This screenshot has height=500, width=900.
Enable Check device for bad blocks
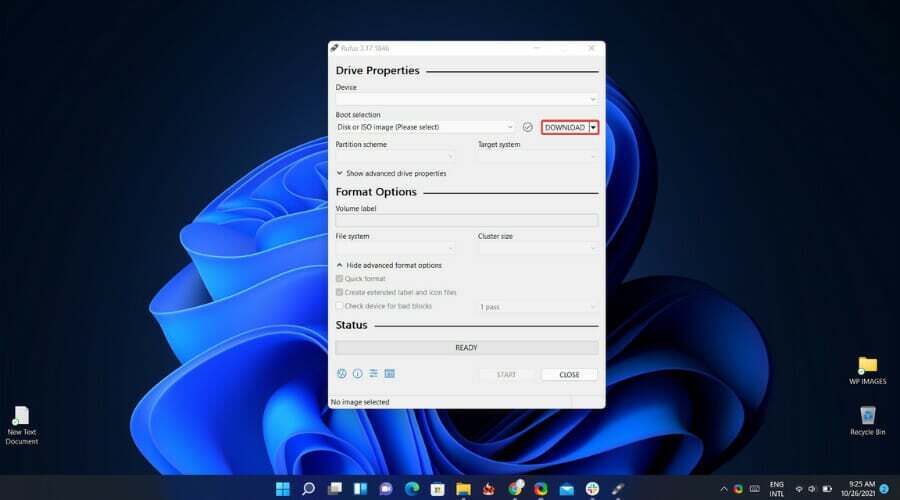(339, 306)
